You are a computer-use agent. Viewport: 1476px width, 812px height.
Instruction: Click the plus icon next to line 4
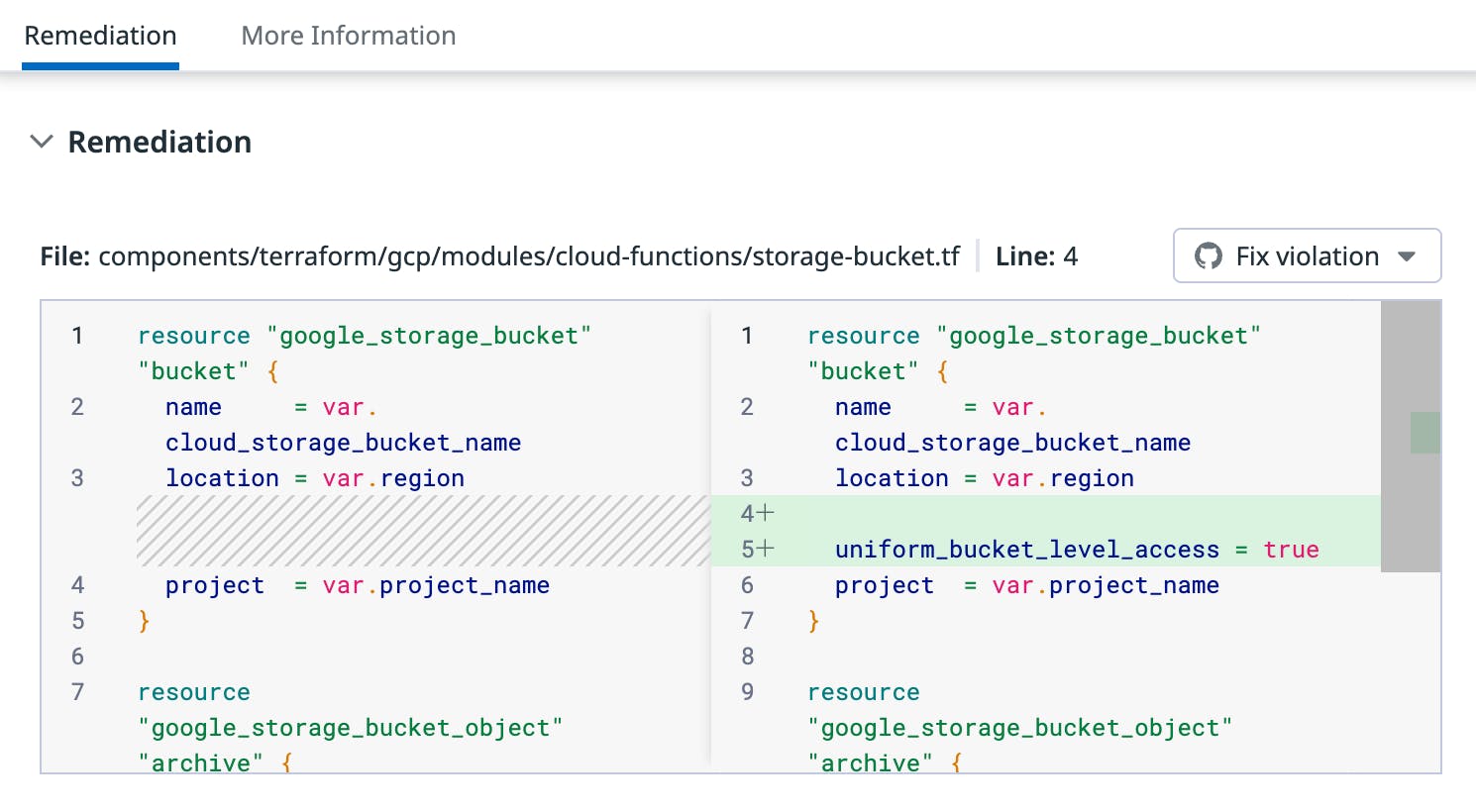pos(766,513)
